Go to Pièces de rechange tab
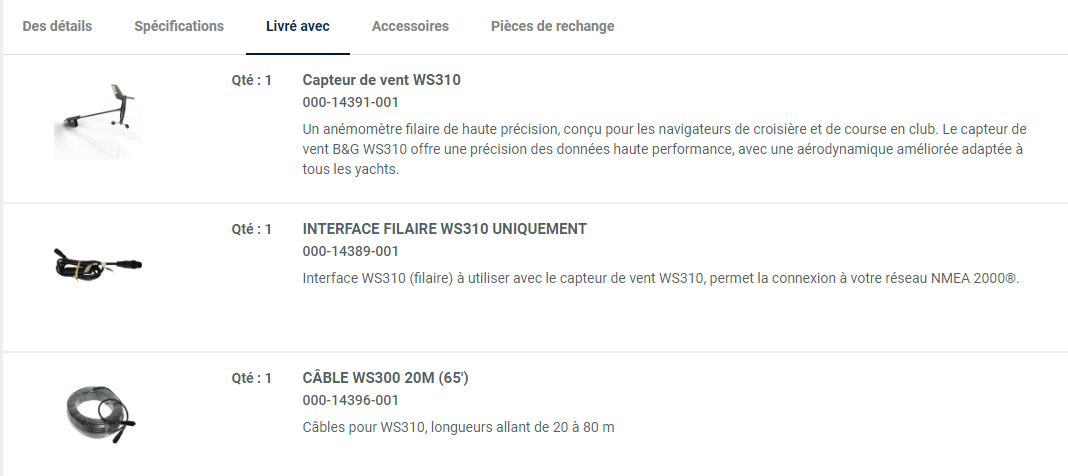This screenshot has height=476, width=1068. click(x=552, y=26)
